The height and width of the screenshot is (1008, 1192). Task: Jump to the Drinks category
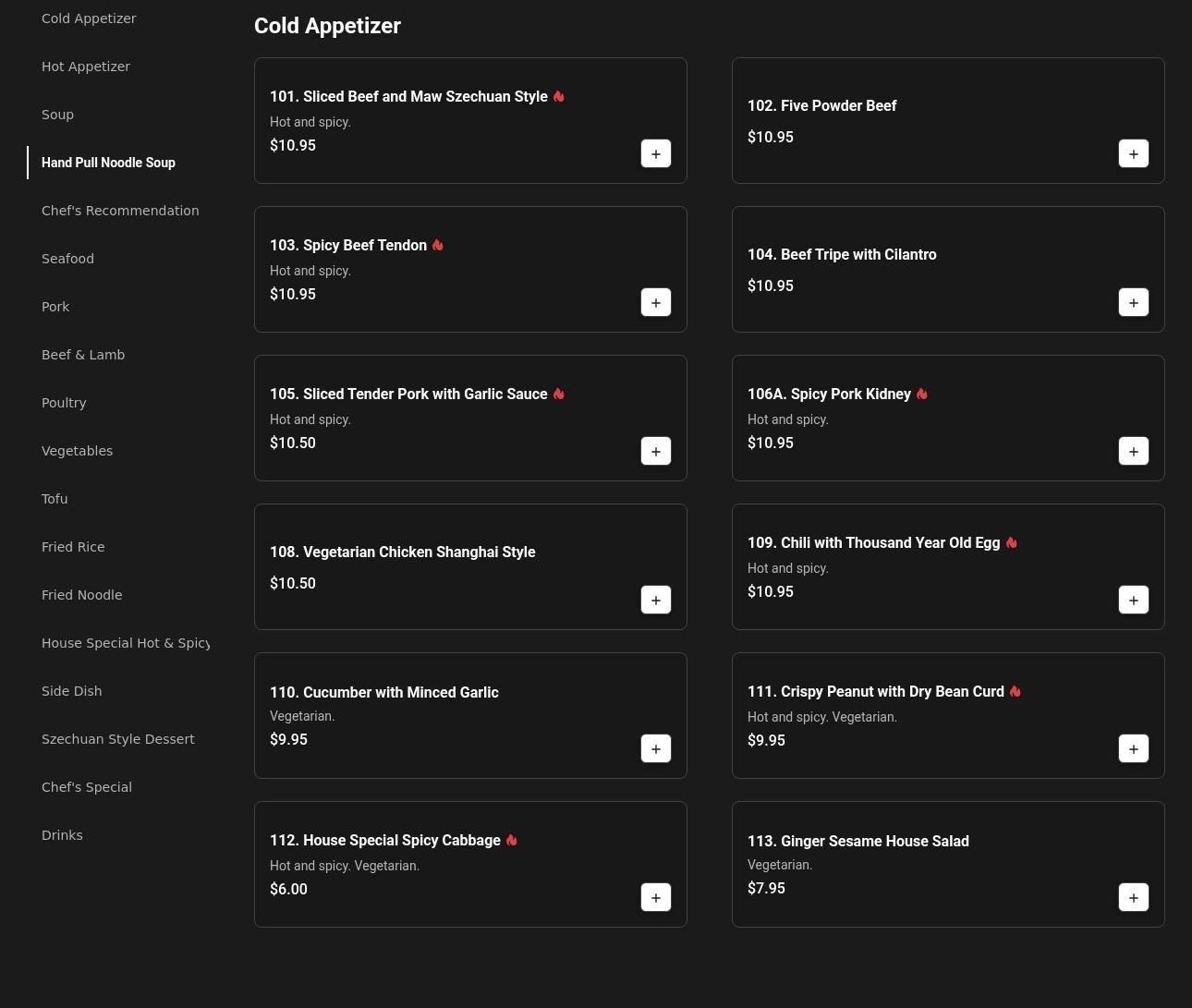62,835
